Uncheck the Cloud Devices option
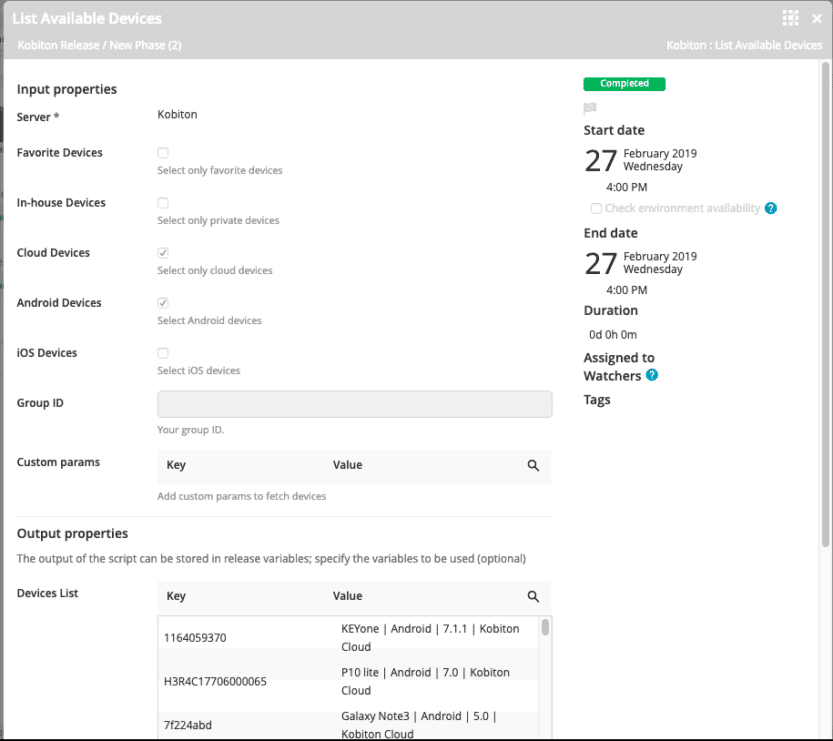Image resolution: width=833 pixels, height=741 pixels. click(162, 252)
